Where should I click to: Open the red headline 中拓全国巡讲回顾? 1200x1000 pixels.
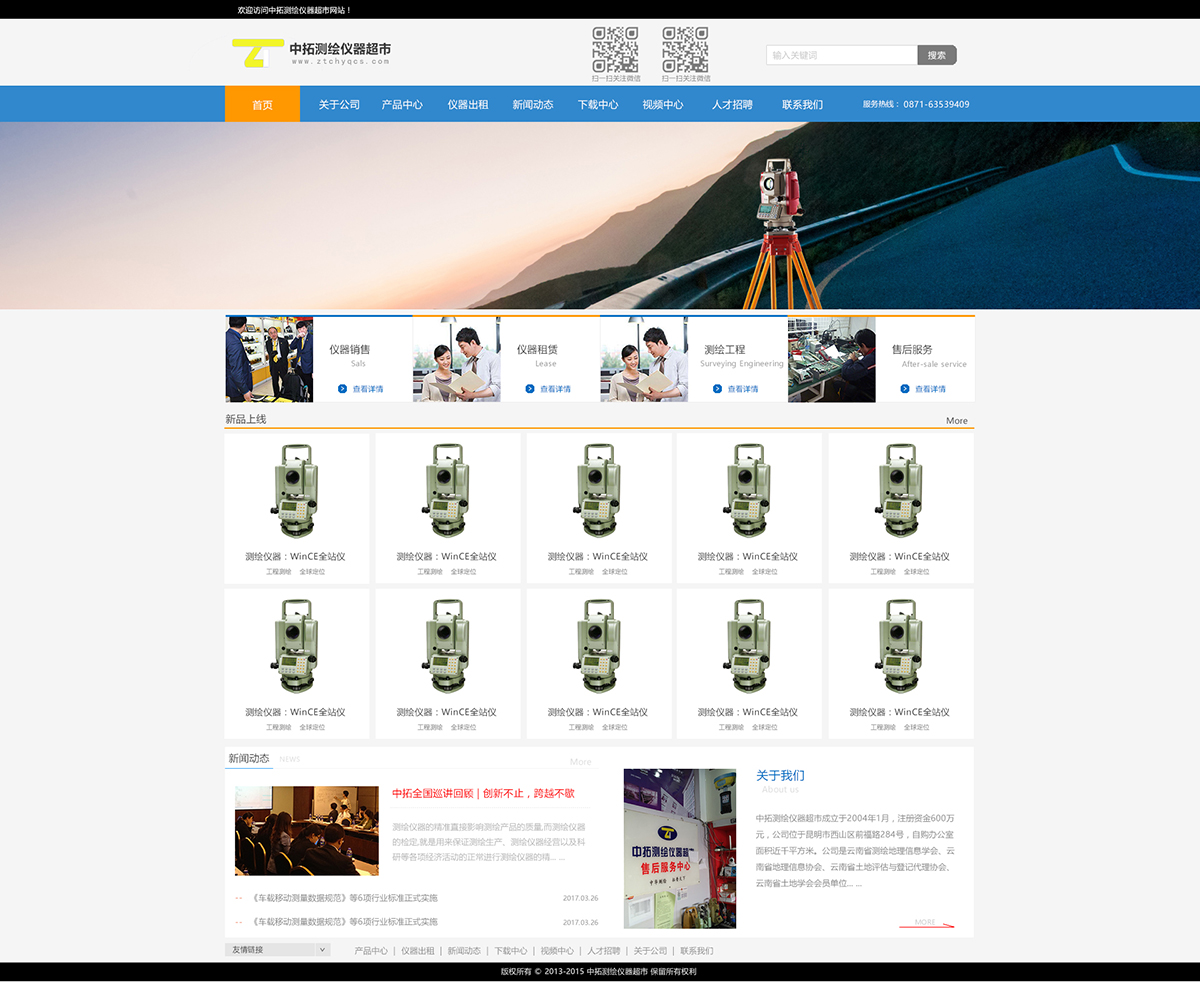tap(483, 793)
